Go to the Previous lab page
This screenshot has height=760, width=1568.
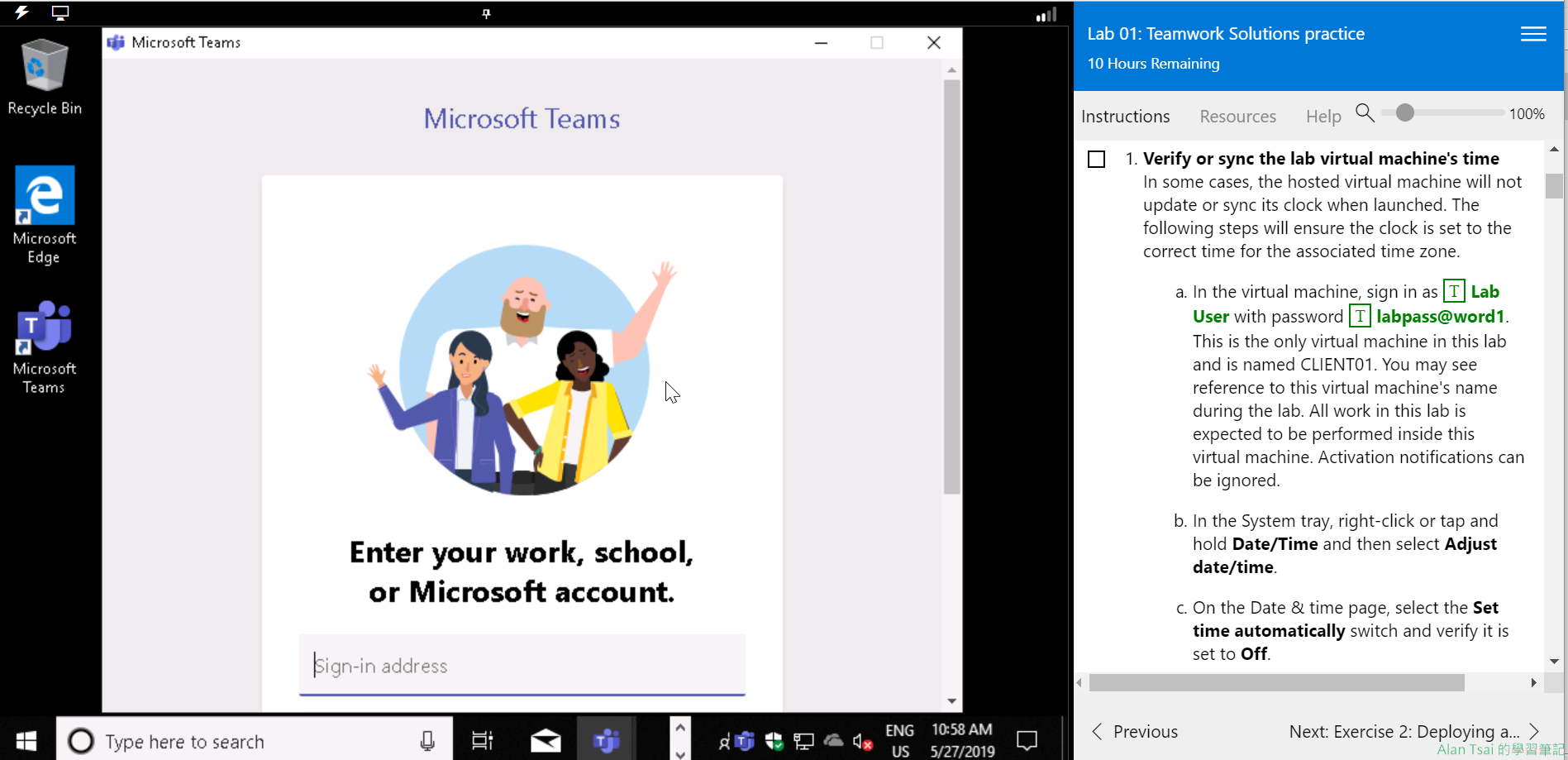pyautogui.click(x=1135, y=731)
